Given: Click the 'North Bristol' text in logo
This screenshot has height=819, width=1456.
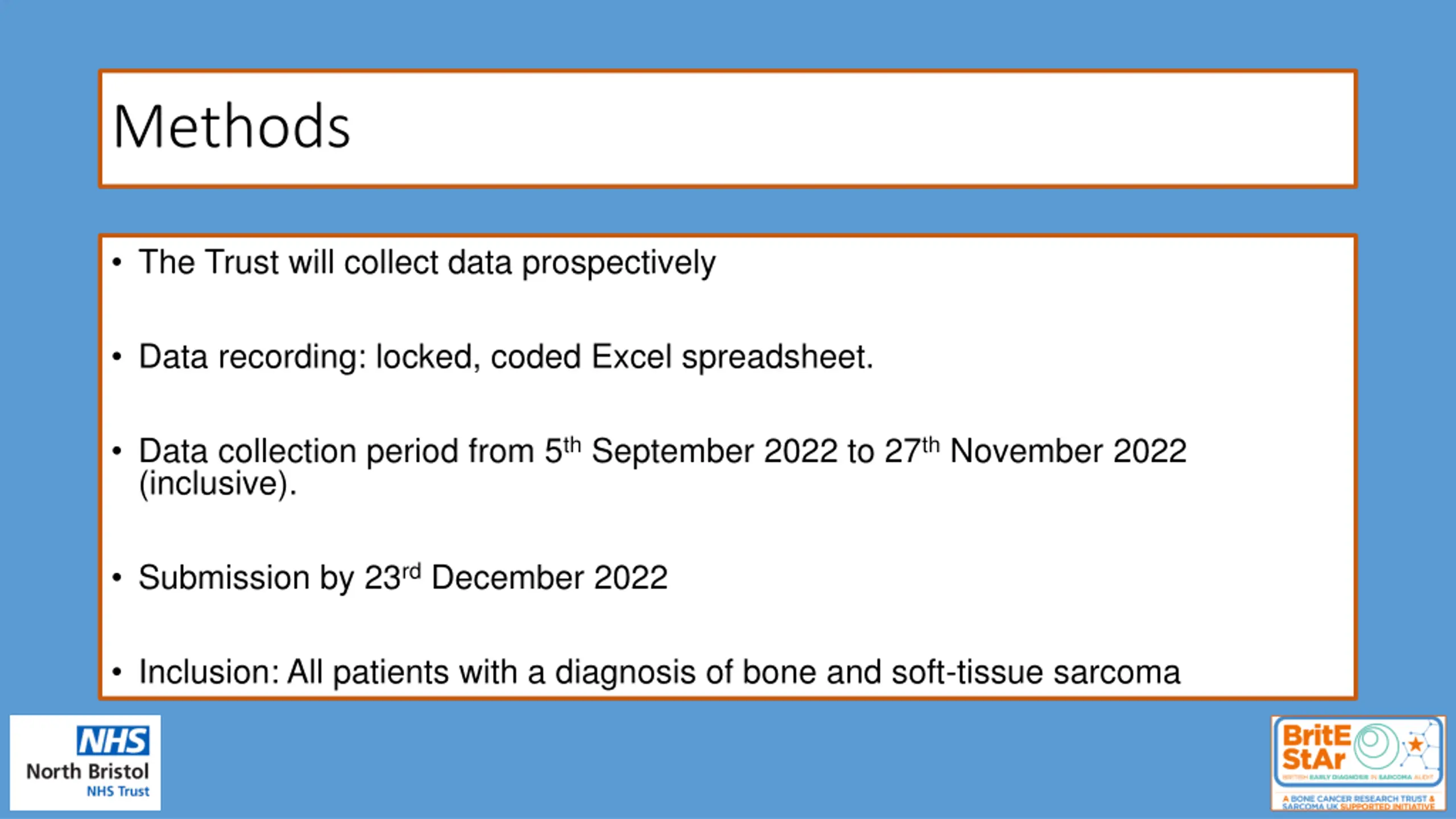Looking at the screenshot, I should tap(88, 772).
